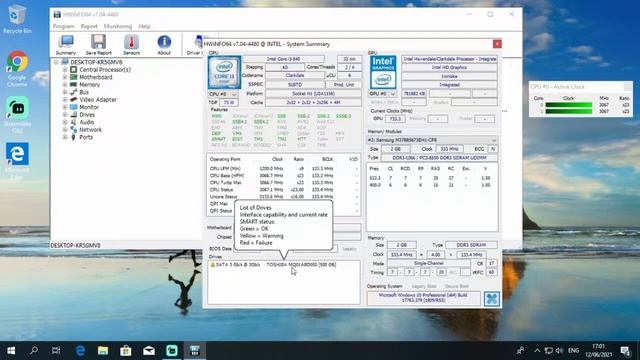The image size is (640, 360).
Task: Open Task View on taskbar
Action: click(x=56, y=351)
